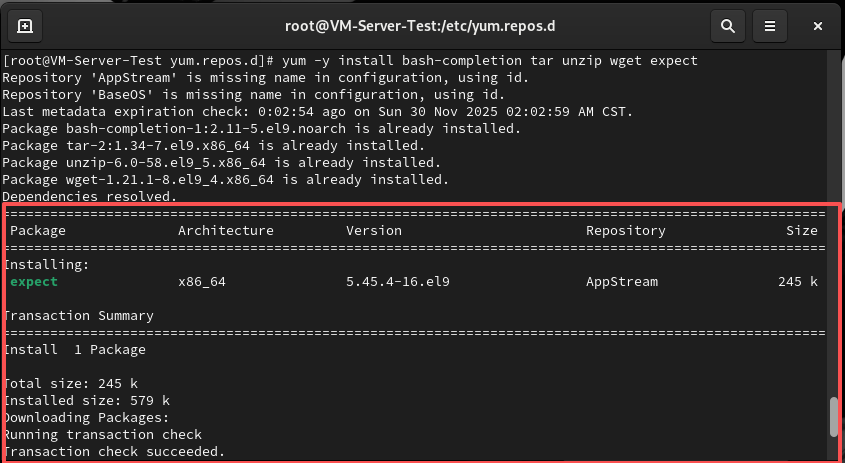Screen dimensions: 845x463
Task: Close the terminal window
Action: (818, 26)
